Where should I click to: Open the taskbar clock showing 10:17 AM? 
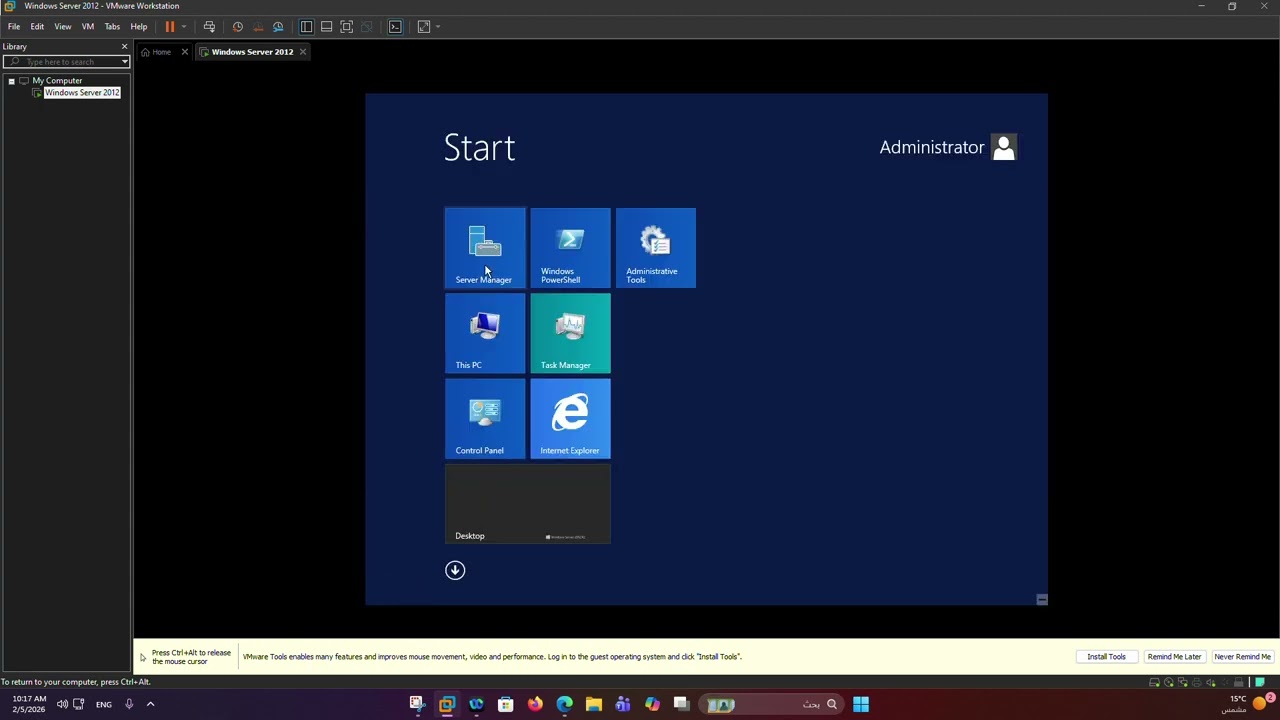(x=29, y=704)
